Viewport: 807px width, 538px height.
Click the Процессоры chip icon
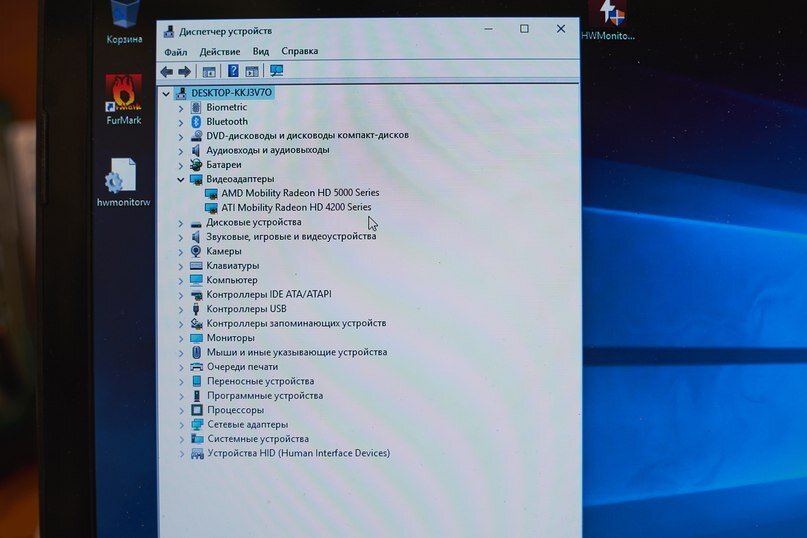click(x=197, y=410)
